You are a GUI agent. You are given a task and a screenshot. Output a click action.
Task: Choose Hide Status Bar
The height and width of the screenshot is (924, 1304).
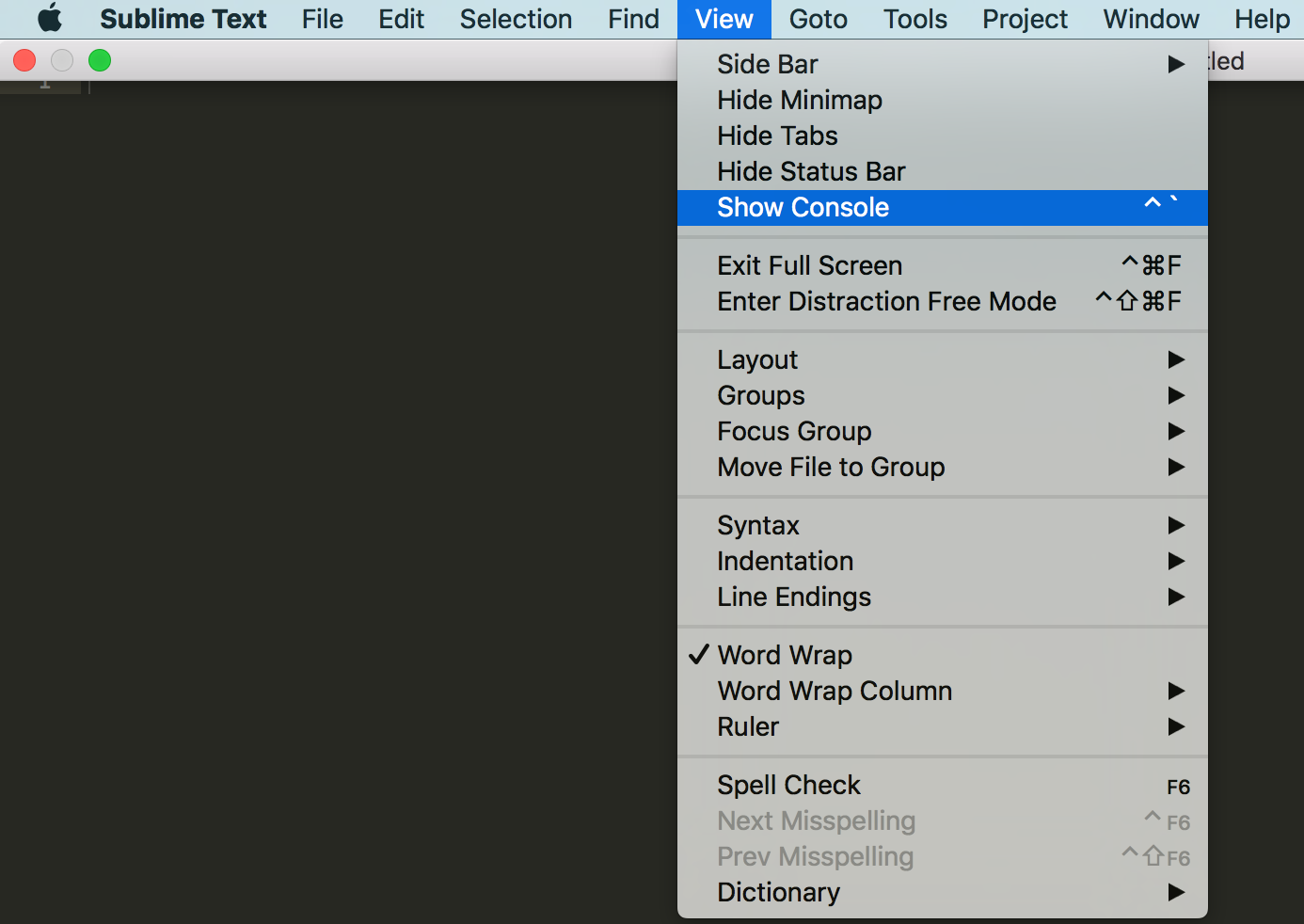[943, 171]
